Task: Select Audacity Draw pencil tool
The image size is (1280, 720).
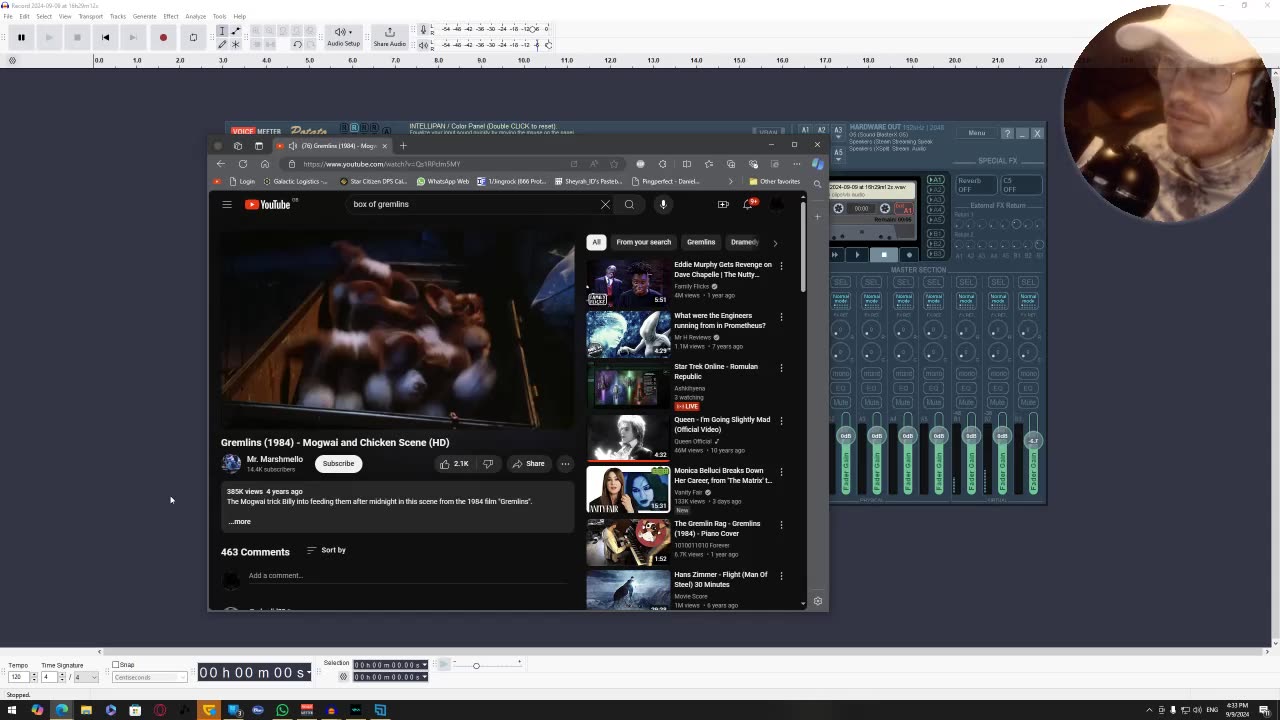Action: click(x=222, y=44)
